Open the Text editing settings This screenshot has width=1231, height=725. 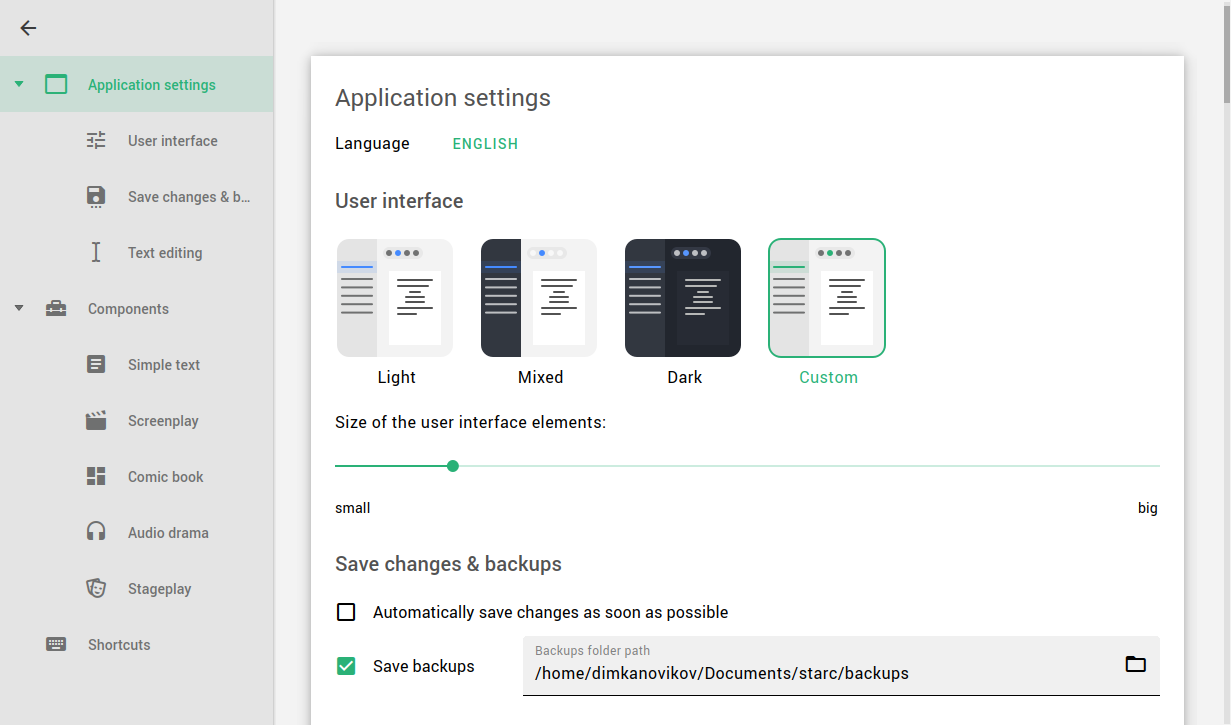pyautogui.click(x=137, y=253)
